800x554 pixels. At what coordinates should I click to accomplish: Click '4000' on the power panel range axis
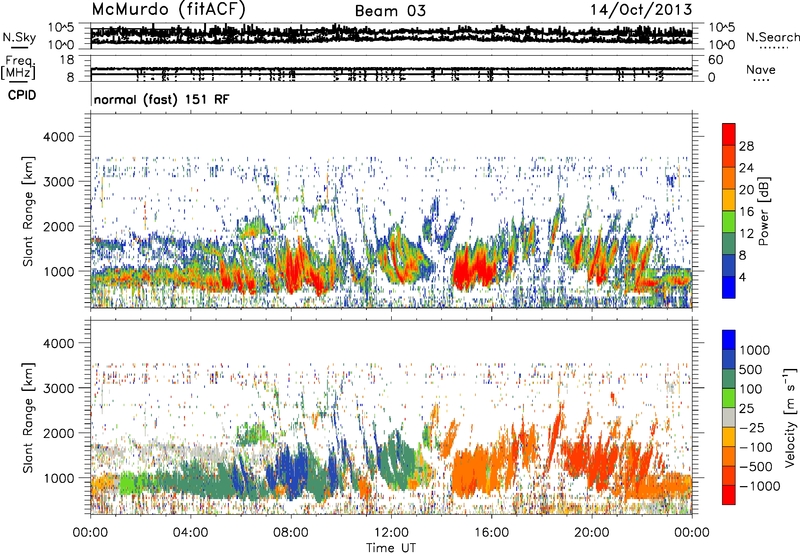[x=59, y=137]
